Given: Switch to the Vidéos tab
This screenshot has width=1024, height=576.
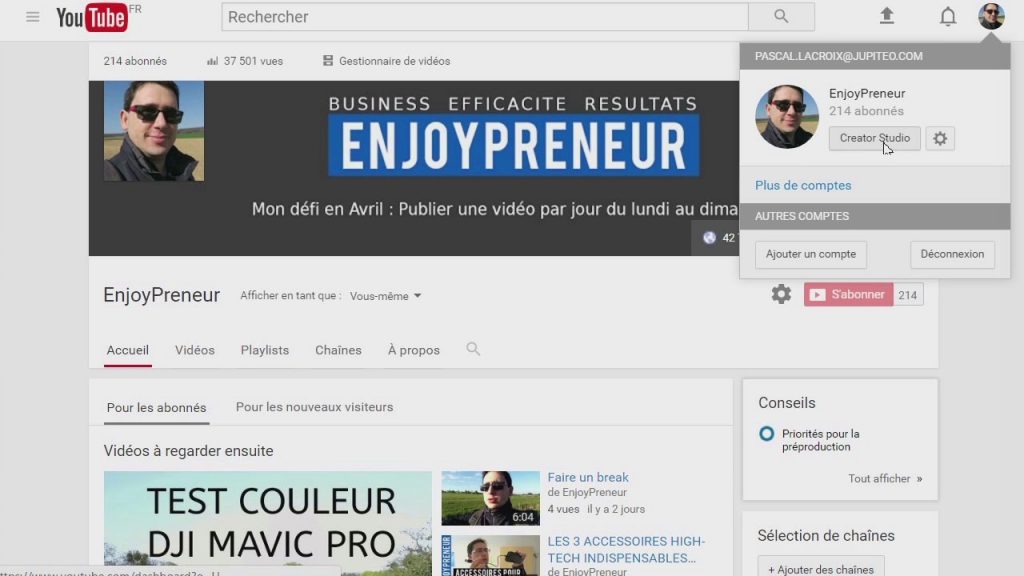Looking at the screenshot, I should (195, 350).
